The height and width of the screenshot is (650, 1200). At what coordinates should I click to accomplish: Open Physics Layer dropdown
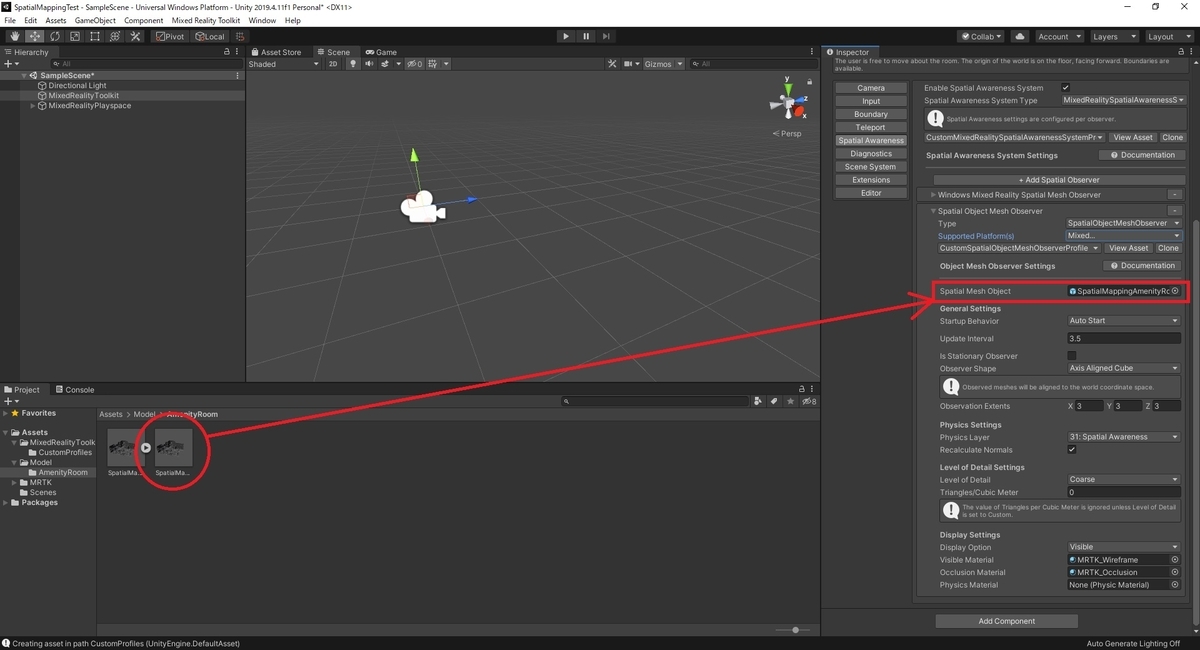click(x=1124, y=437)
